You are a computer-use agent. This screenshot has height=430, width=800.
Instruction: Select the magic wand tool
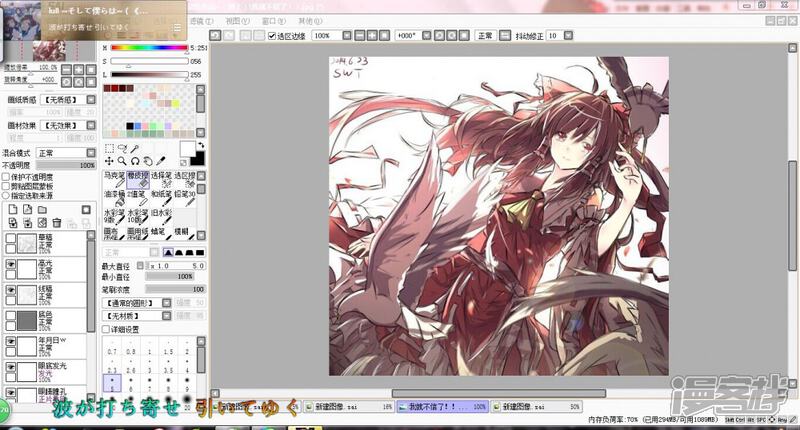click(135, 148)
